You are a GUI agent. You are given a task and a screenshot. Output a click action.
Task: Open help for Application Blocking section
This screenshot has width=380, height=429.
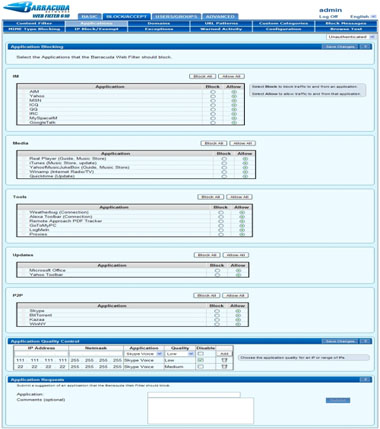click(x=366, y=47)
